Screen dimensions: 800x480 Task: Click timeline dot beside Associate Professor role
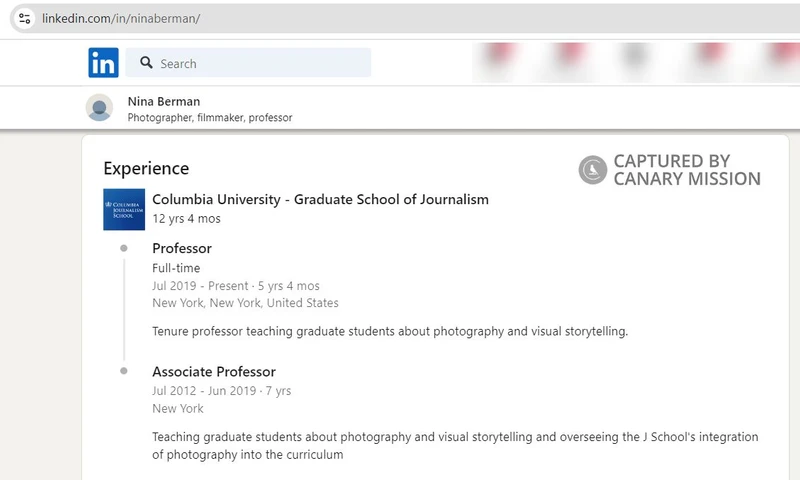(x=124, y=371)
